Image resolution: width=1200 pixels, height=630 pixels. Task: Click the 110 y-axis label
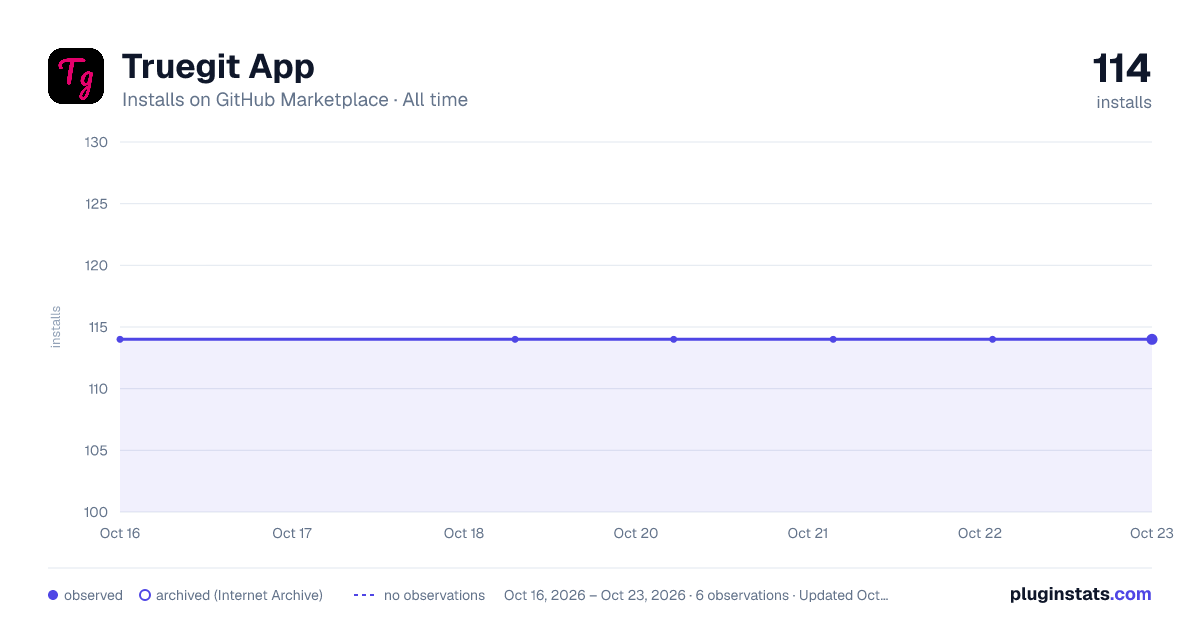pos(98,389)
